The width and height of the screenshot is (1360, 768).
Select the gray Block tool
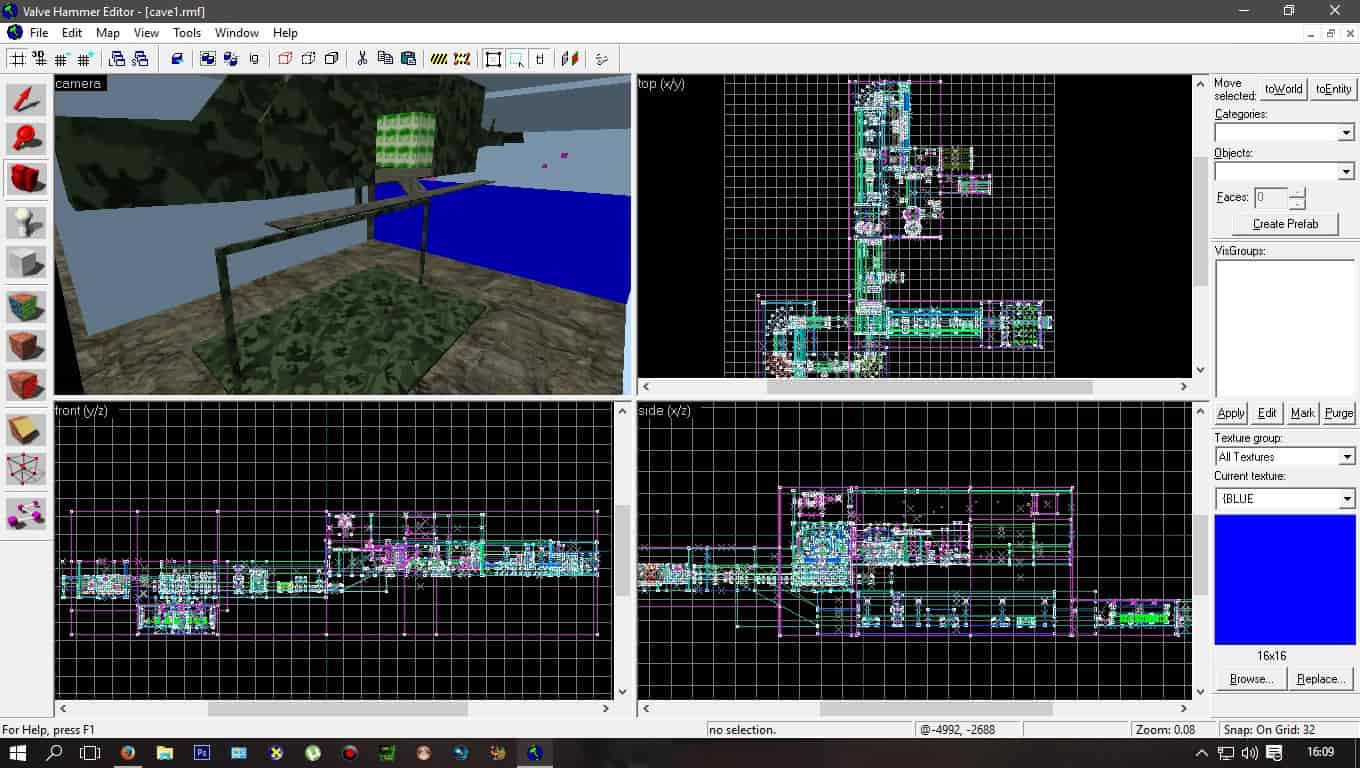tap(26, 263)
